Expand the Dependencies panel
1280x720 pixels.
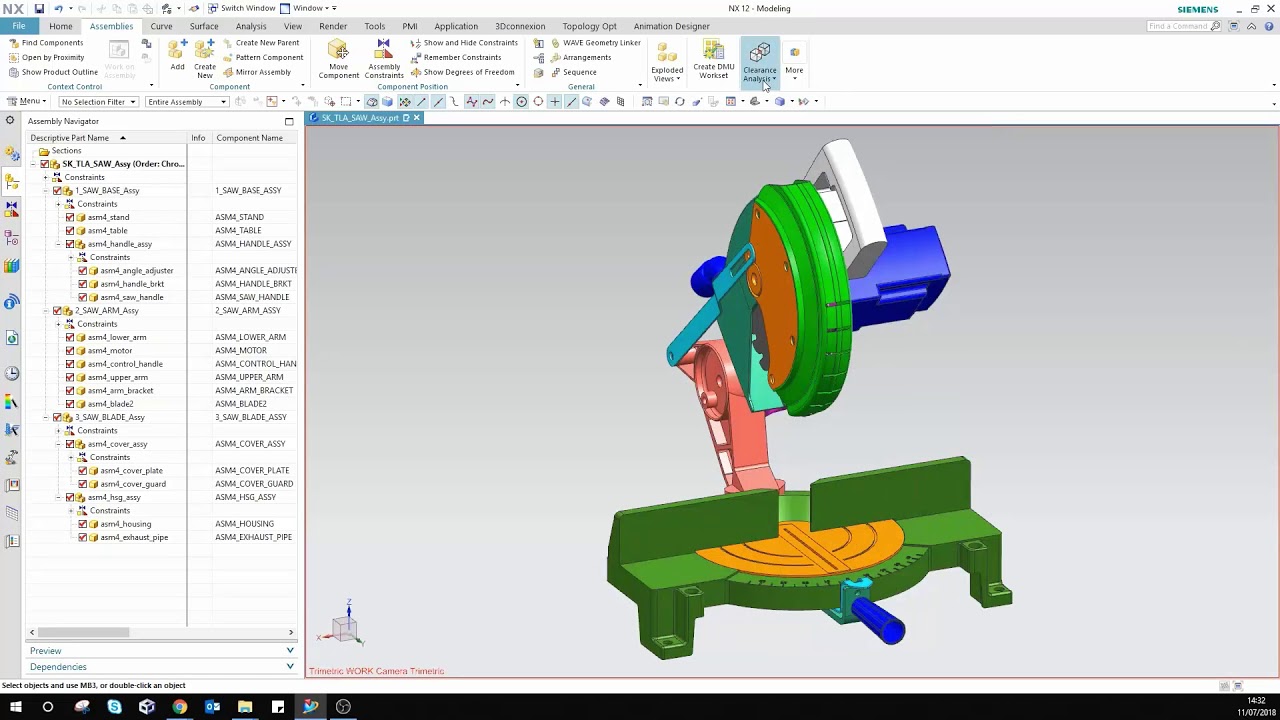162,667
